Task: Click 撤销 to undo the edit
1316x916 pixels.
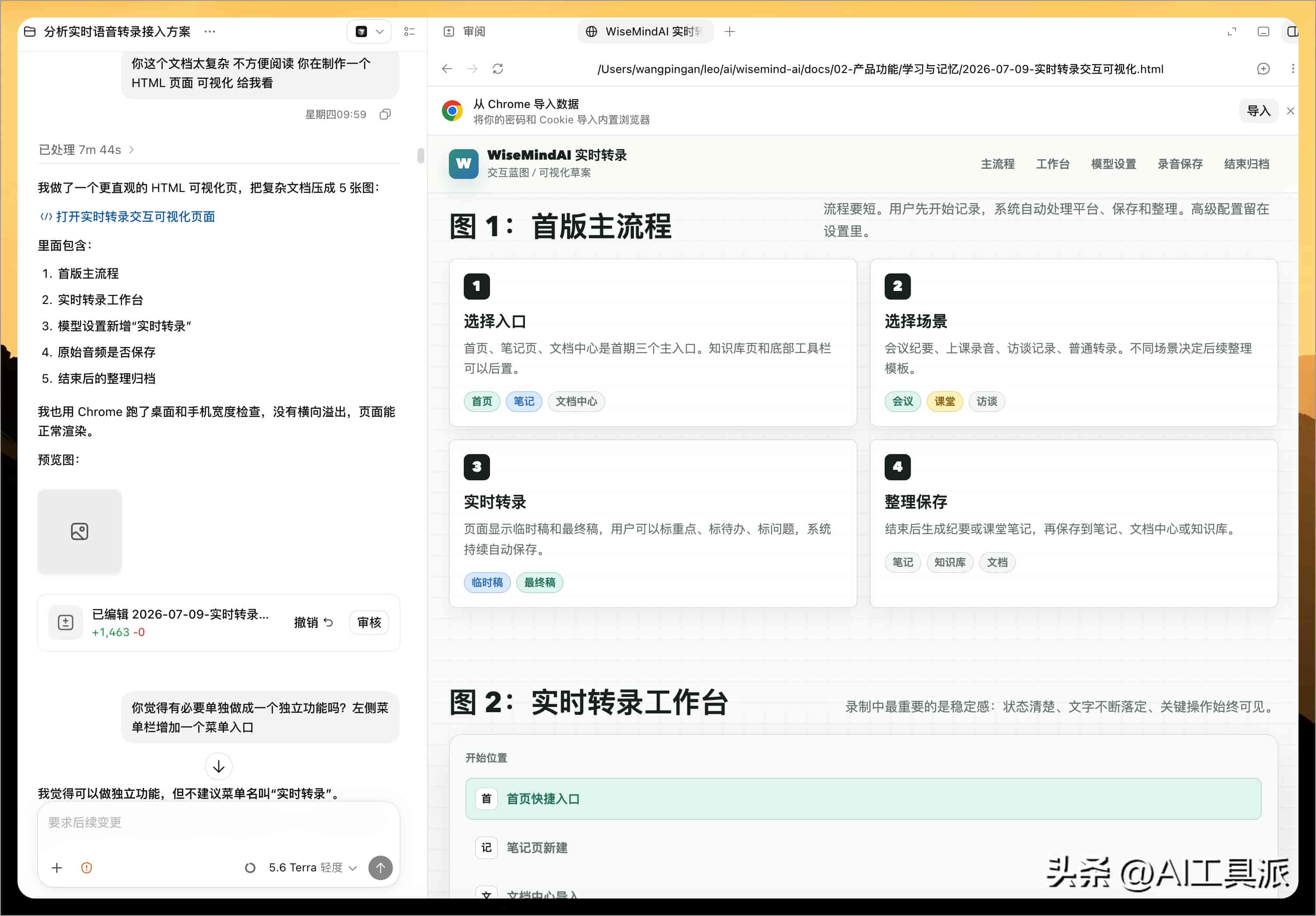Action: pyautogui.click(x=313, y=622)
